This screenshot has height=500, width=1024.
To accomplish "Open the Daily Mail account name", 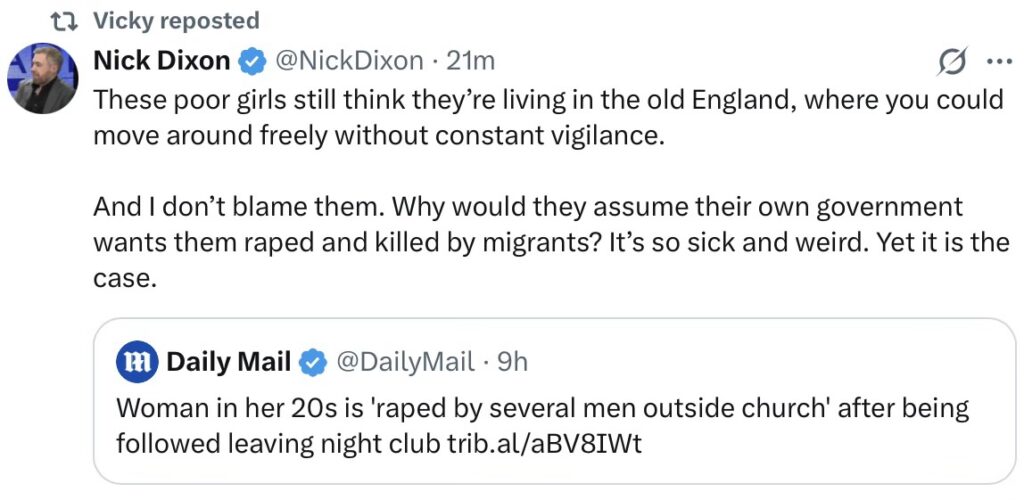I will pyautogui.click(x=228, y=361).
